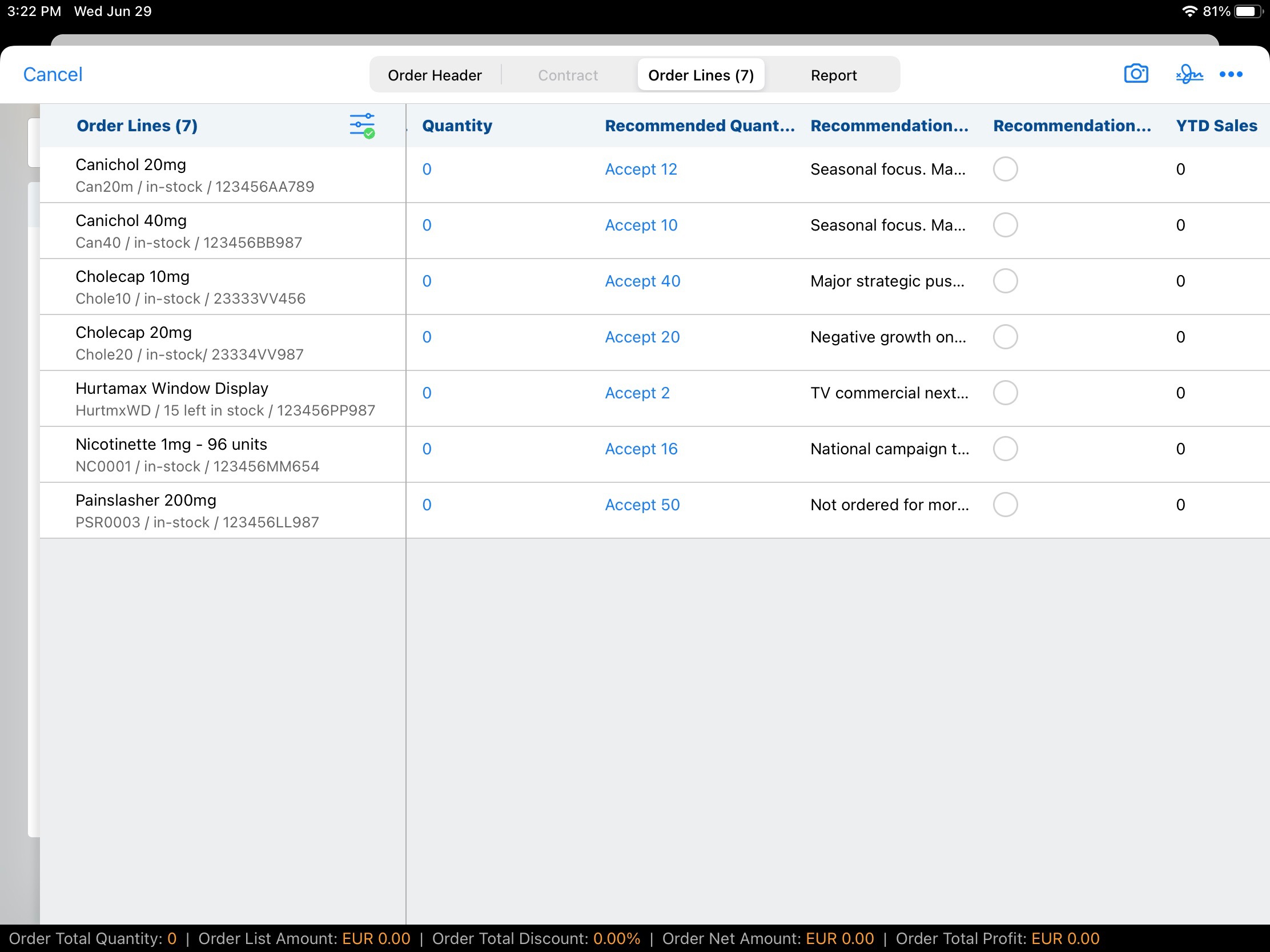Image resolution: width=1270 pixels, height=952 pixels.
Task: Accept 12 recommended quantity for Canichol 20mg
Action: (x=641, y=169)
